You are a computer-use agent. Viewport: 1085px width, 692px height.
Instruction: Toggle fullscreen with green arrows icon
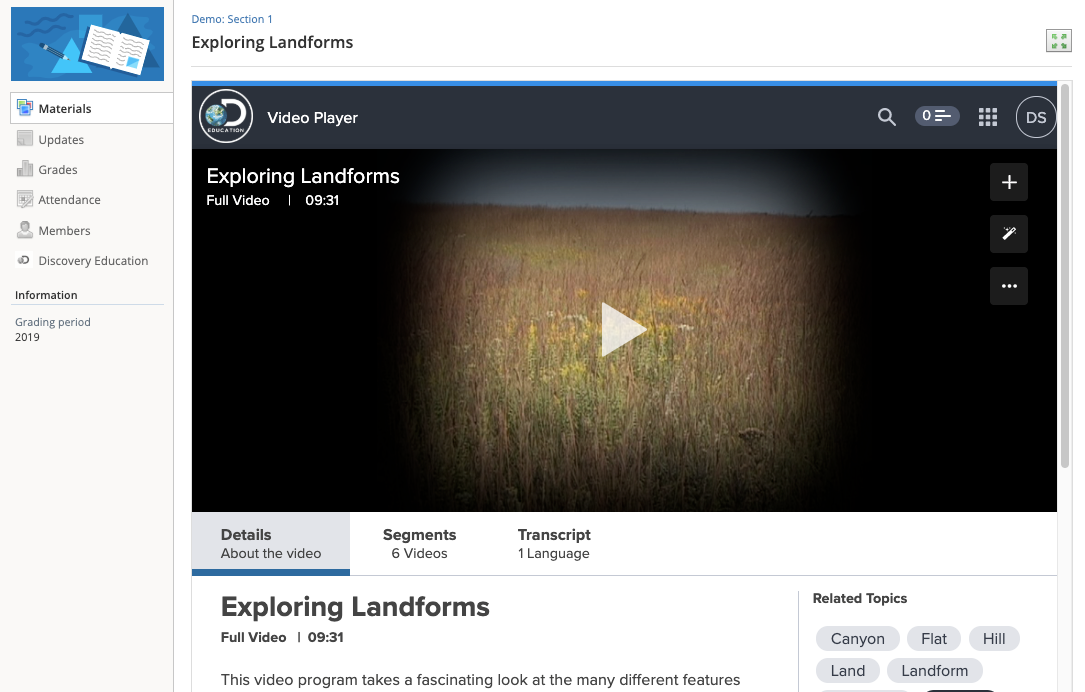tap(1059, 42)
